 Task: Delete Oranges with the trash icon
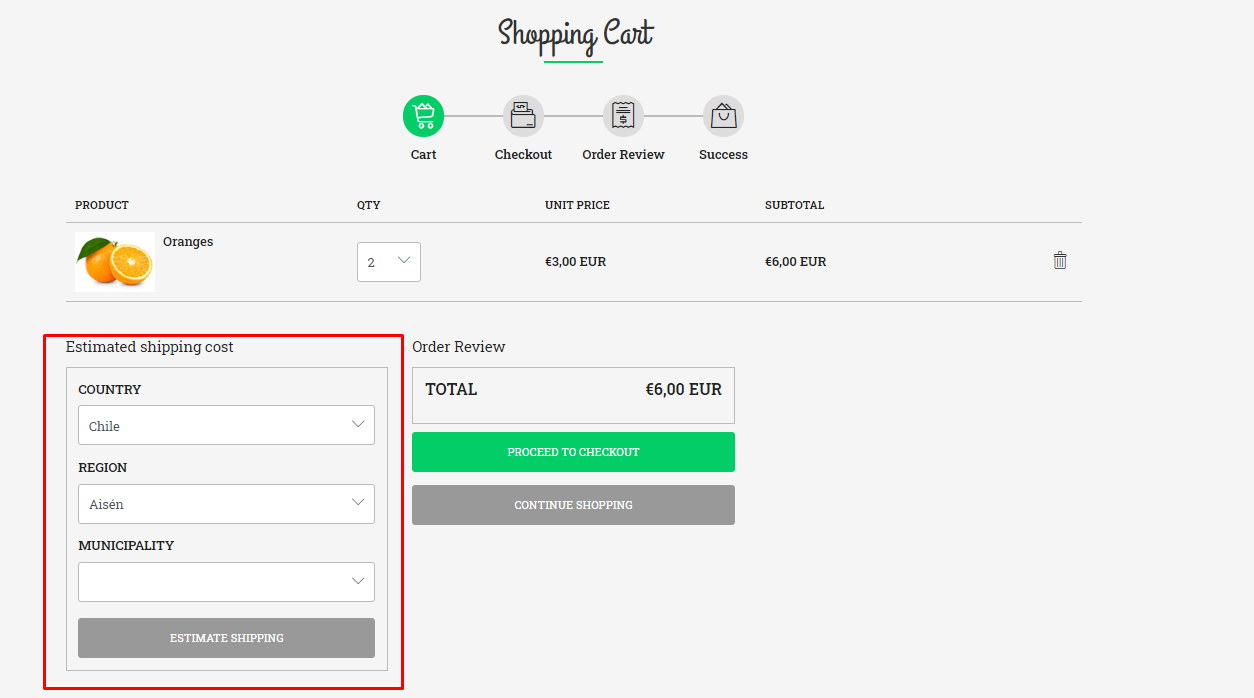1060,260
